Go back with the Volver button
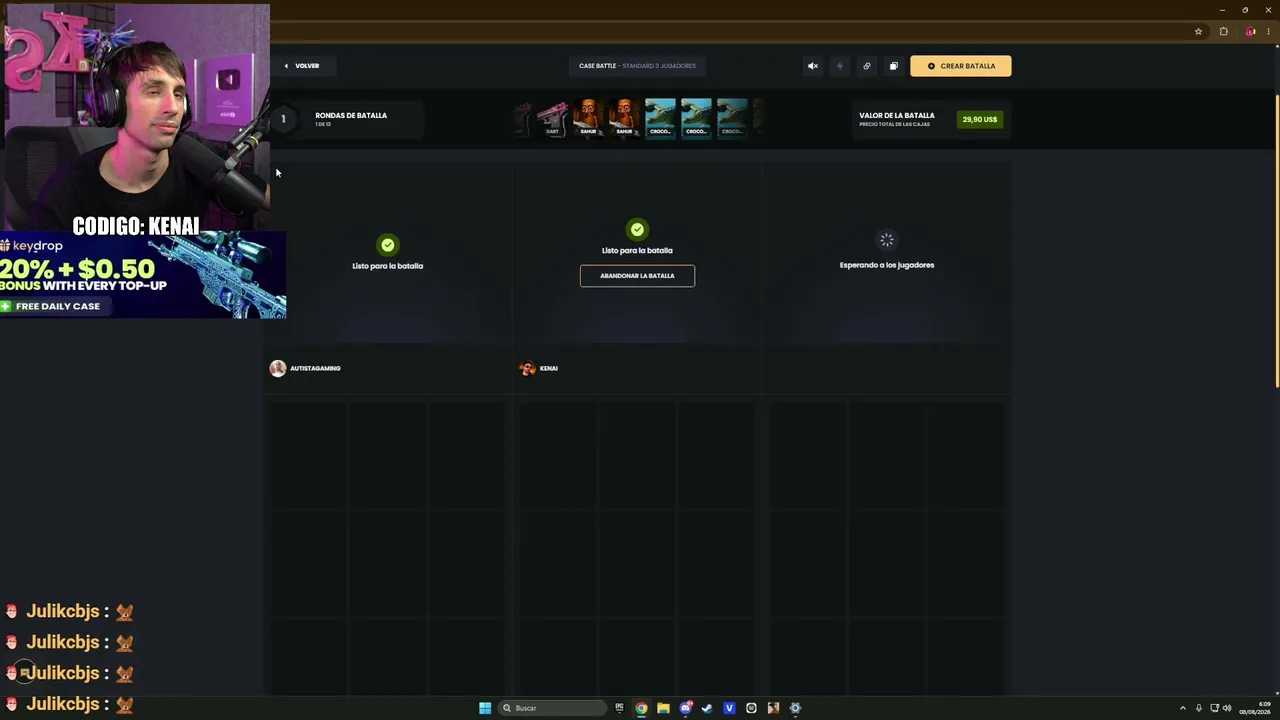This screenshot has height=720, width=1280. 302,66
